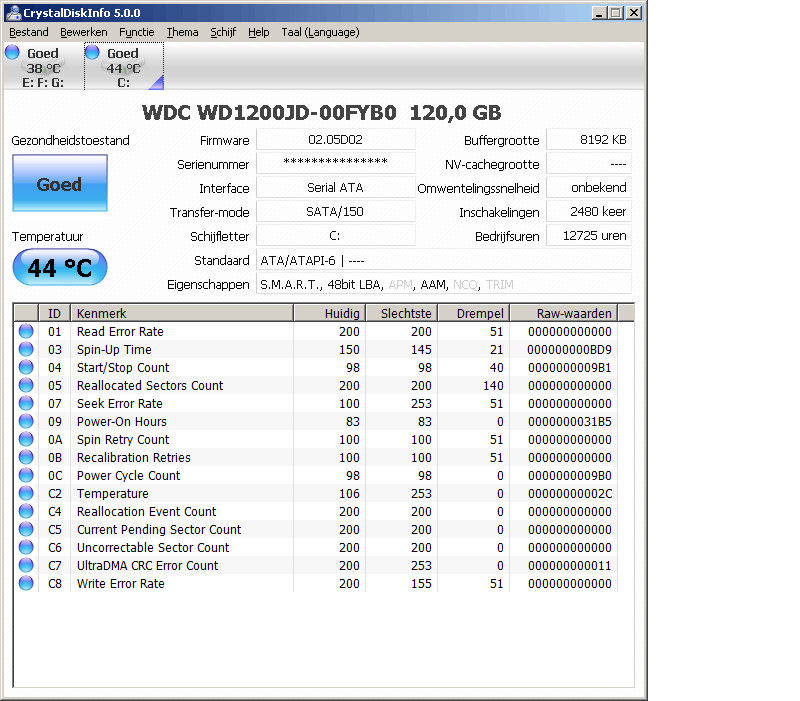The image size is (800, 701).
Task: Click the masked Serienummer field
Action: tap(336, 164)
